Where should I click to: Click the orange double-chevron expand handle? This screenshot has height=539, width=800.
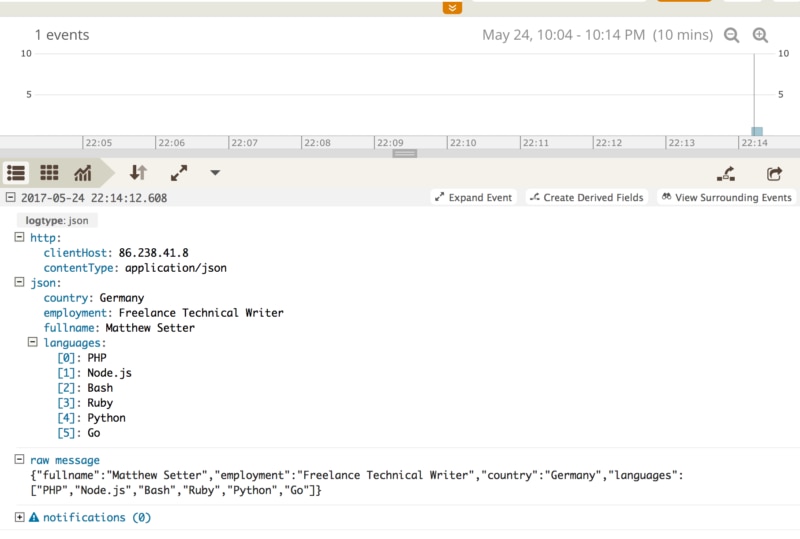coord(452,7)
